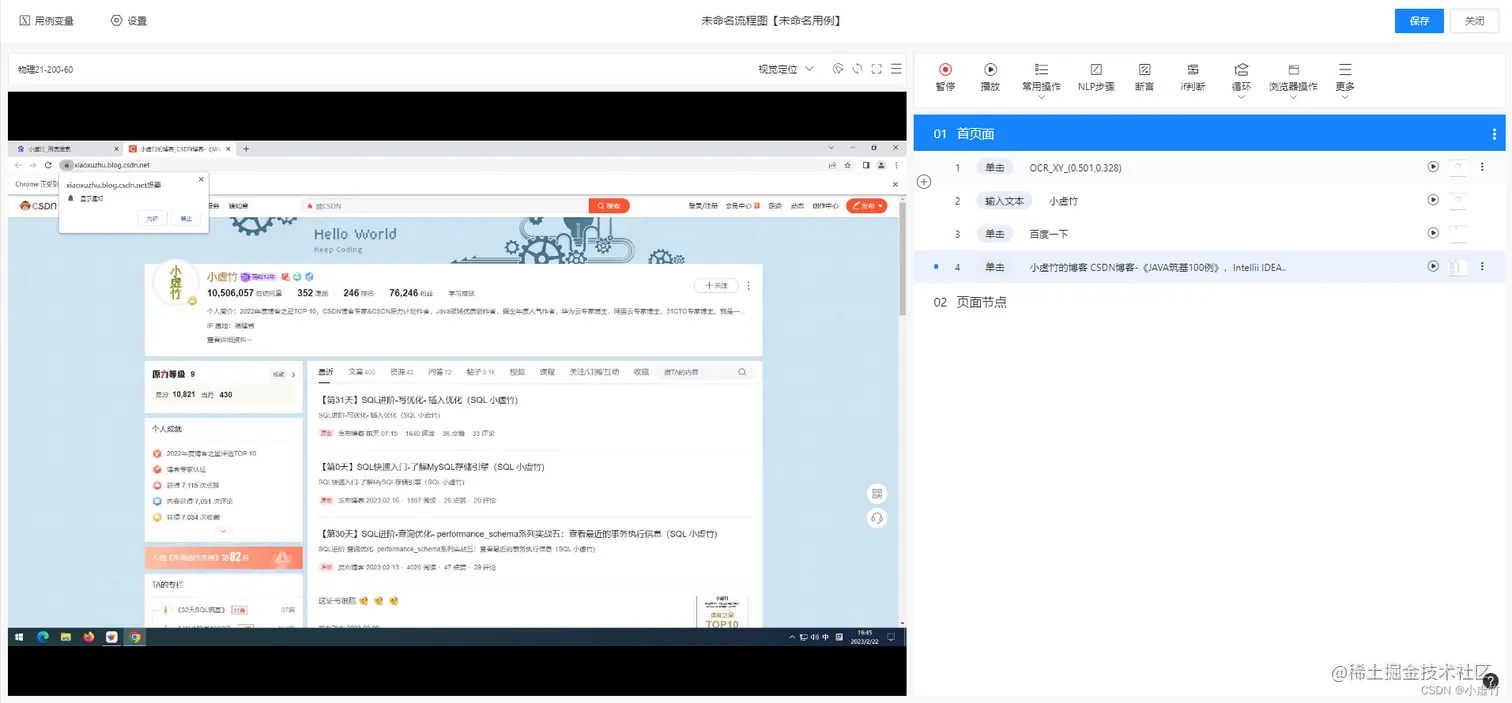Viewport: 1512px width, 703px height.
Task: Run step 4 play icon
Action: (x=1433, y=266)
